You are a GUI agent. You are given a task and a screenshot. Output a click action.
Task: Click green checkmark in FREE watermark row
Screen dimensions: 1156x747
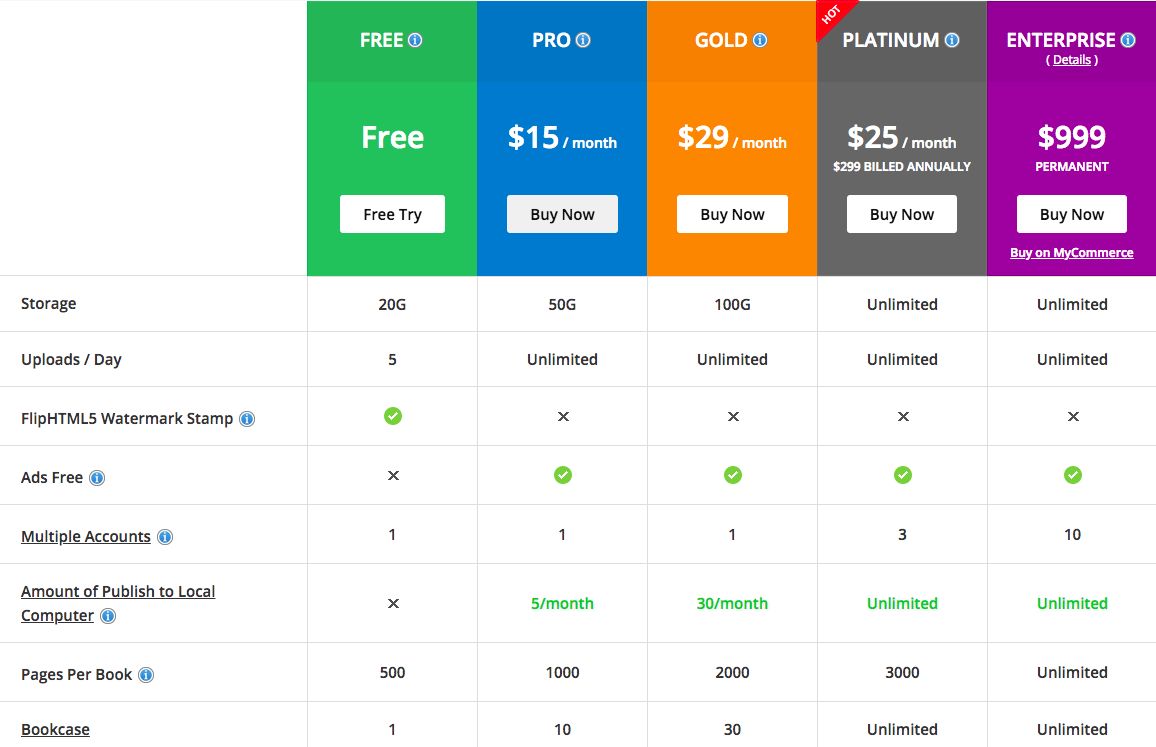[x=393, y=415]
